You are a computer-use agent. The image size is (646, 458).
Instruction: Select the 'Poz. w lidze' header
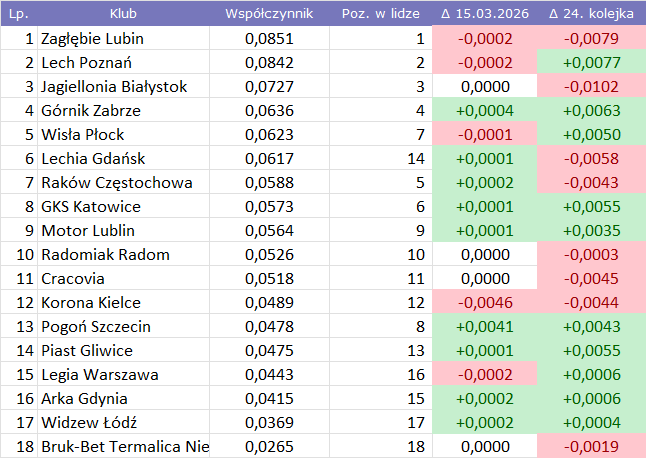[x=378, y=14]
